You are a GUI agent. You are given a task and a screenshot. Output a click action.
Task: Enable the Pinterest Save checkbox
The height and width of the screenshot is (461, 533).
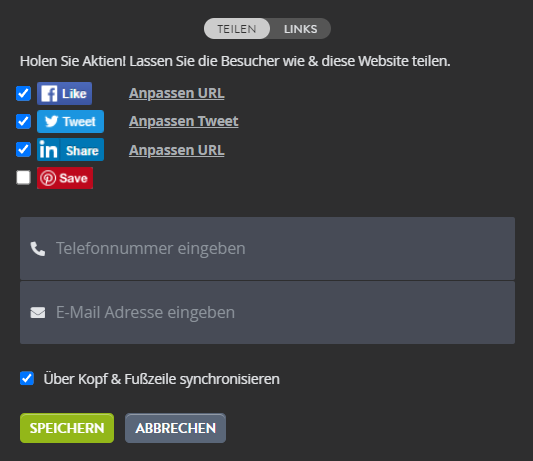23,177
